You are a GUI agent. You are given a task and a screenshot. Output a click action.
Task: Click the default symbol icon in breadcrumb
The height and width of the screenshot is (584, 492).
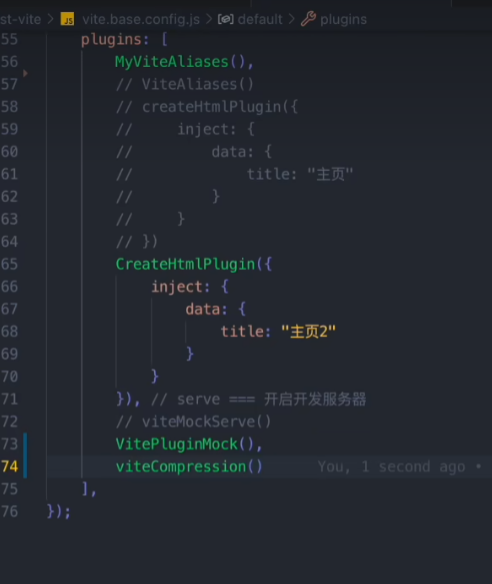tap(226, 19)
